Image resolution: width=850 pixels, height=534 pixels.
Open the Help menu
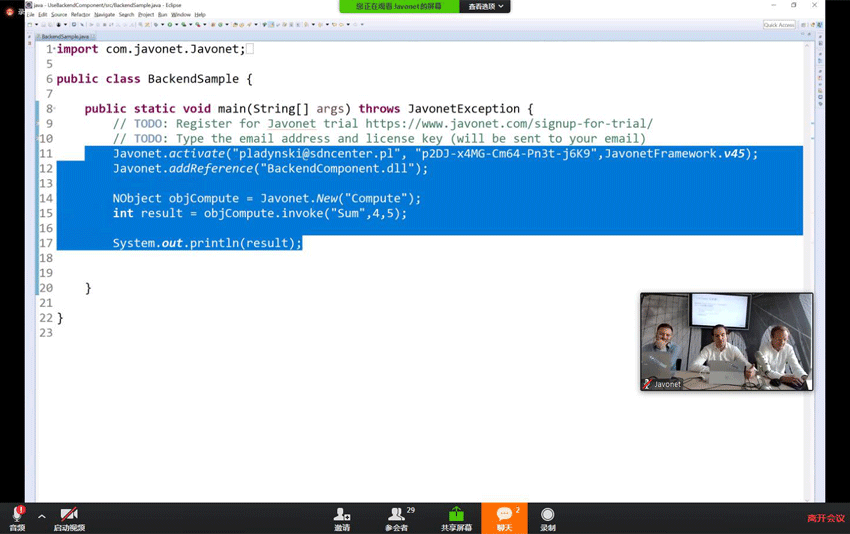point(200,15)
